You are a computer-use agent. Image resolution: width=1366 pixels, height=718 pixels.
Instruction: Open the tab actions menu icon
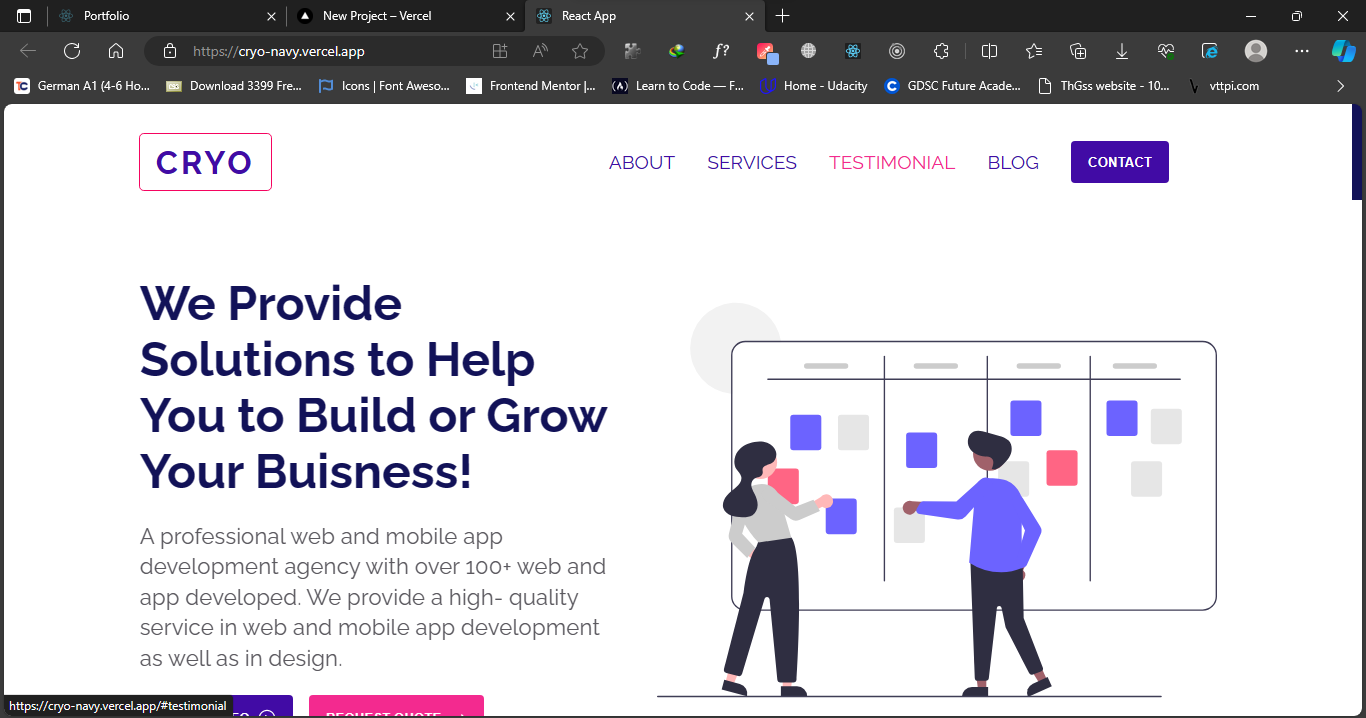tap(23, 16)
